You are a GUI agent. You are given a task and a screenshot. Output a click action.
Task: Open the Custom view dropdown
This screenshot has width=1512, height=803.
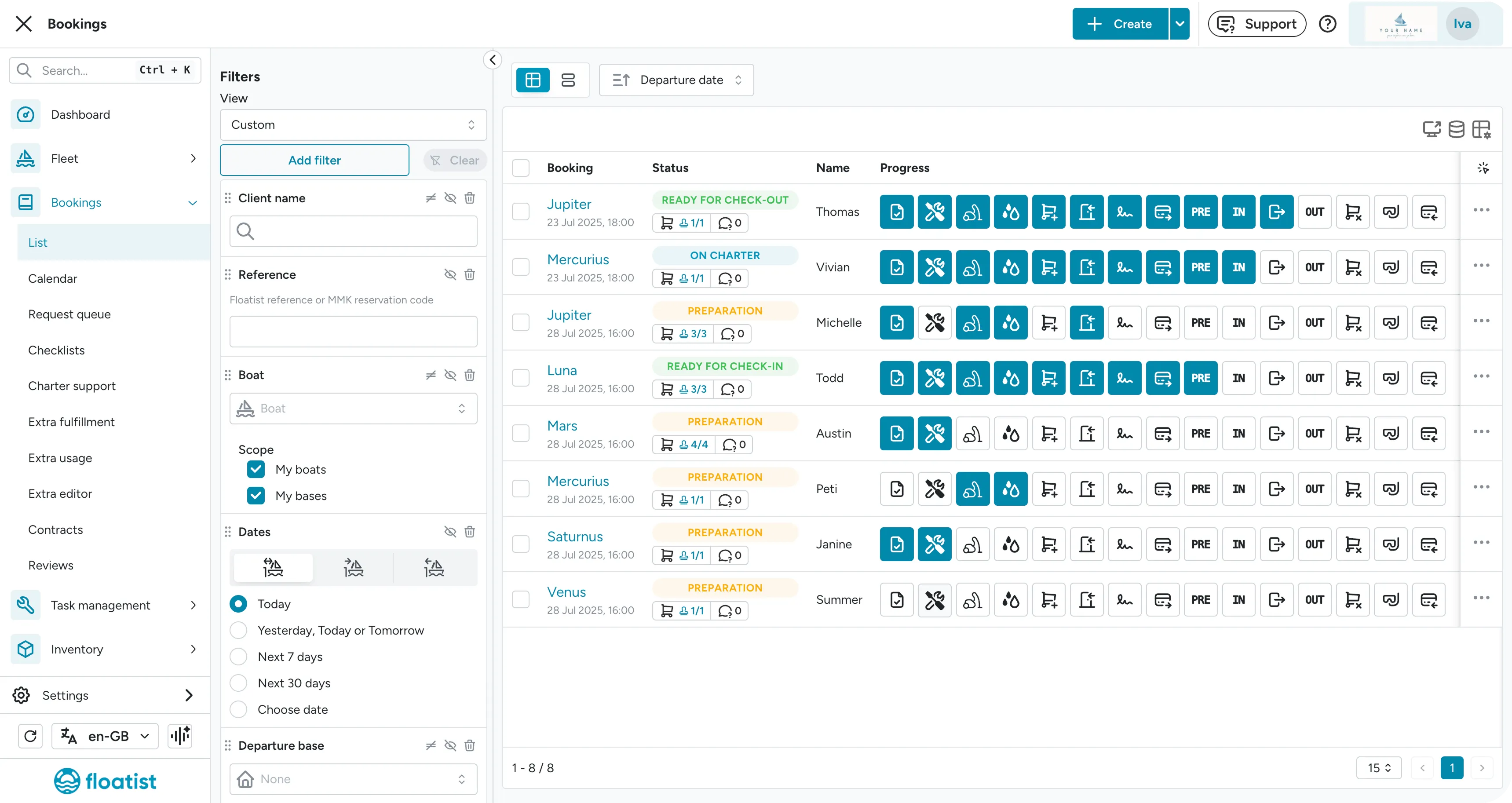tap(353, 124)
